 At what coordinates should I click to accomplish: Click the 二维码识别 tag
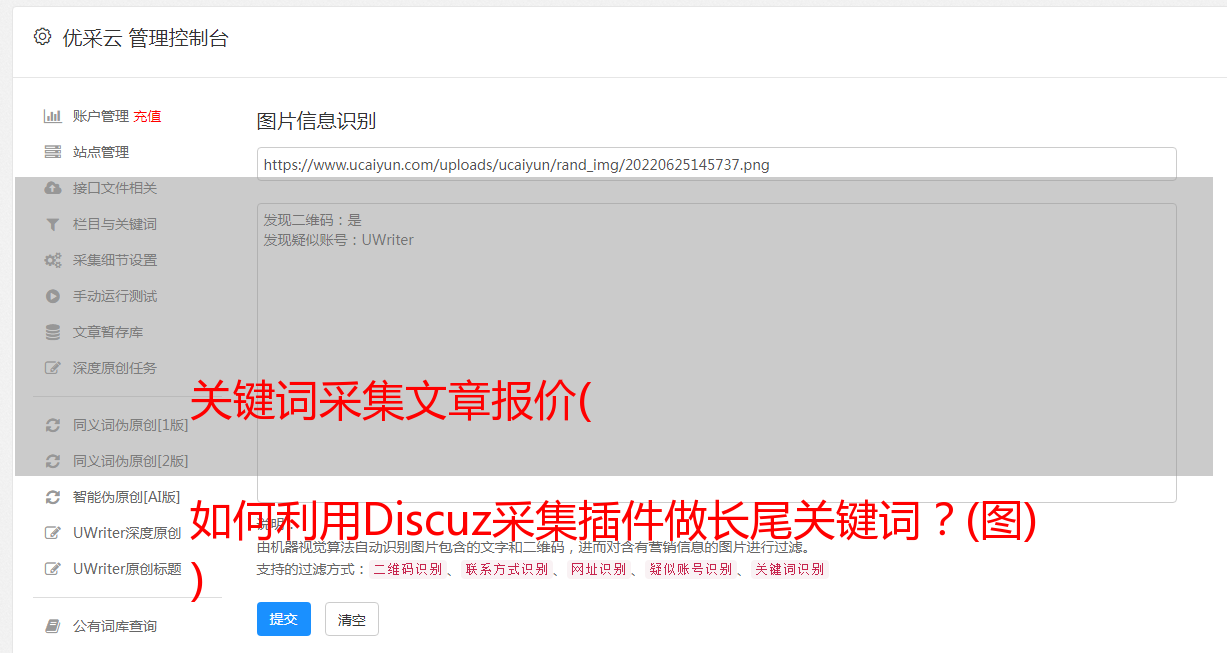[x=407, y=569]
